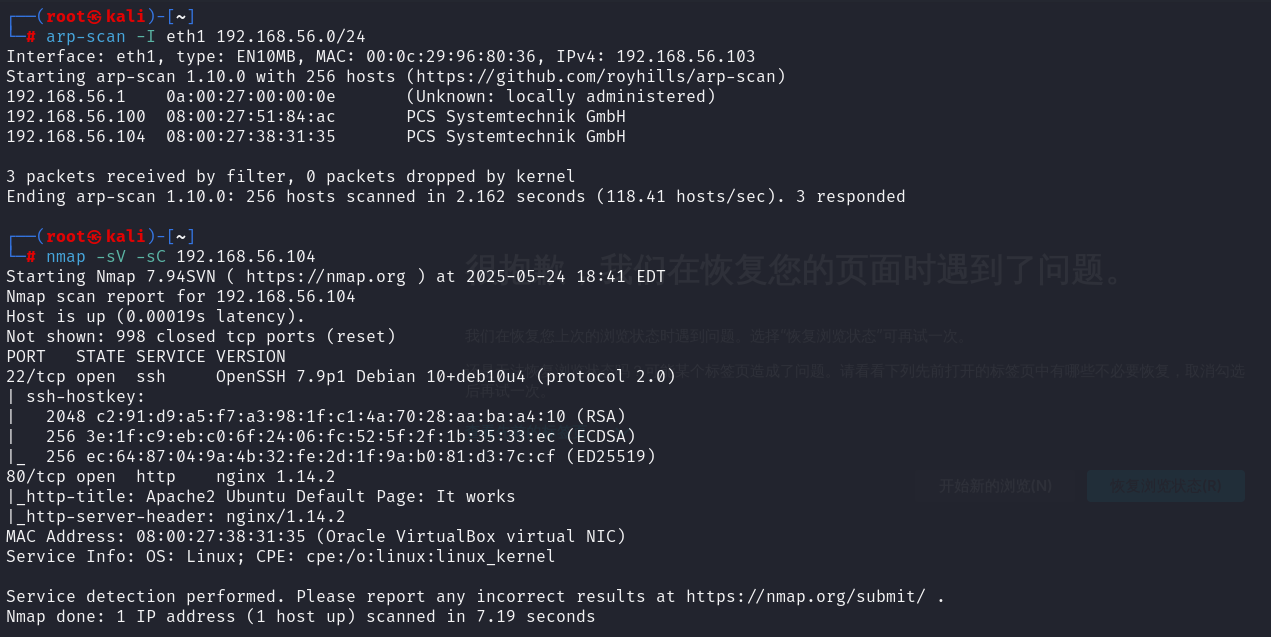Click the faint 恢复浏览状态(R) button
Screen dimensions: 1271x637
[1166, 486]
